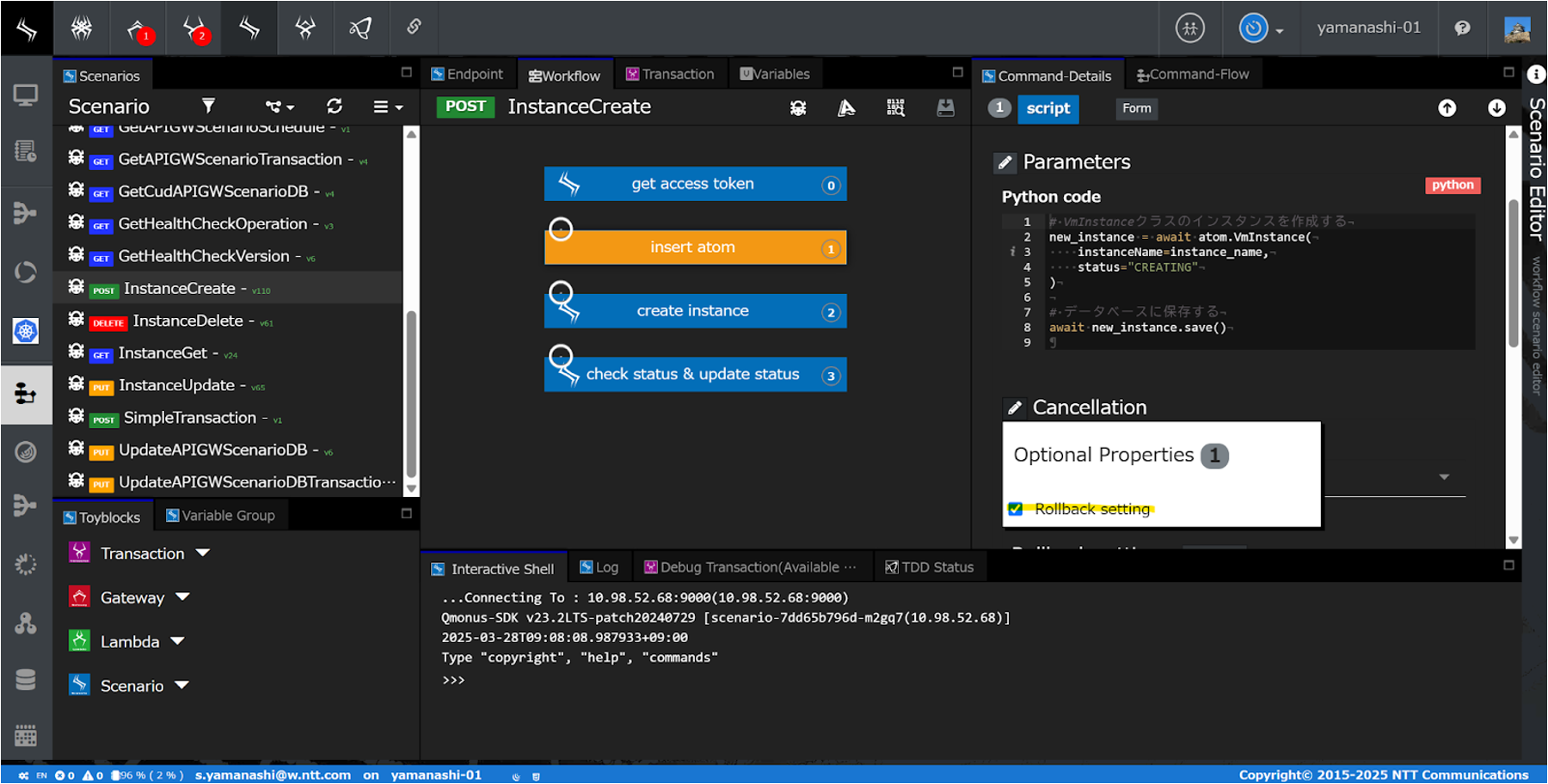1548x784 pixels.
Task: Expand the Gateway toyblock group
Action: pyautogui.click(x=182, y=597)
